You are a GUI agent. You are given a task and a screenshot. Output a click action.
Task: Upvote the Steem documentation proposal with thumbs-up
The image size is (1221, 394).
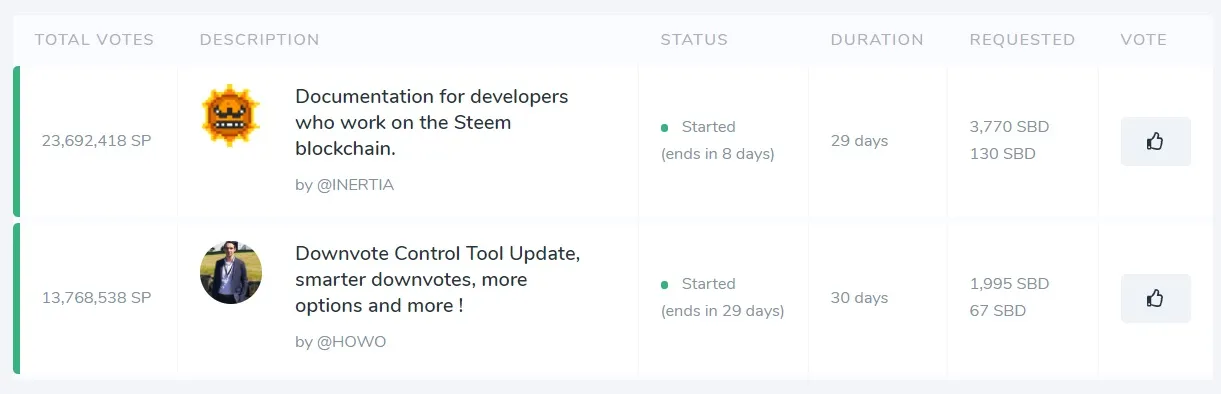click(1155, 141)
